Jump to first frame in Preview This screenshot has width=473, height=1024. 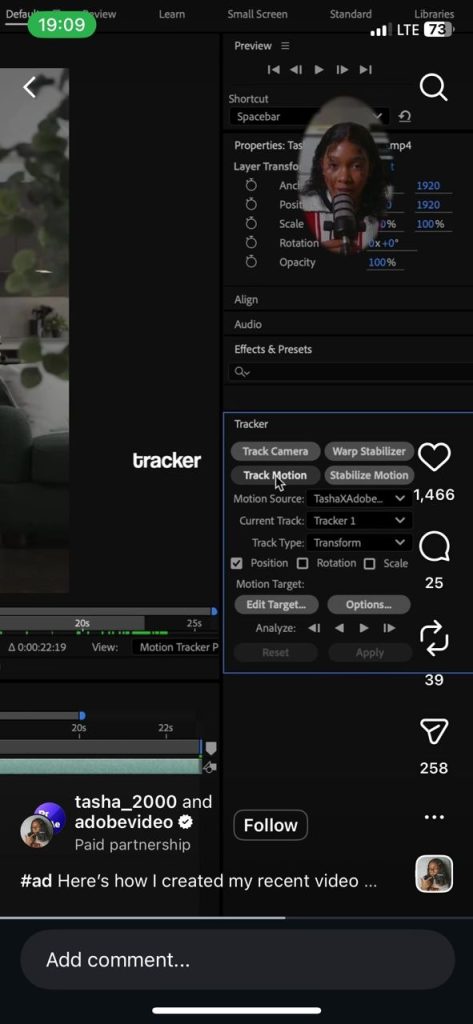pyautogui.click(x=274, y=70)
